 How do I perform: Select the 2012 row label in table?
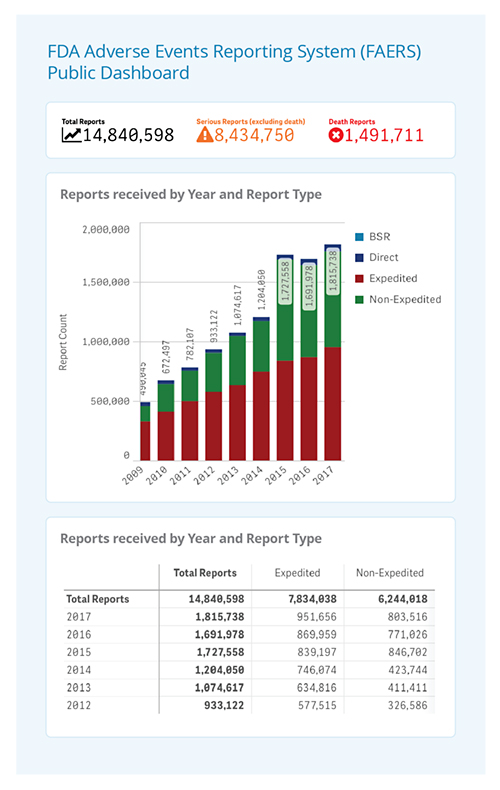[79, 705]
